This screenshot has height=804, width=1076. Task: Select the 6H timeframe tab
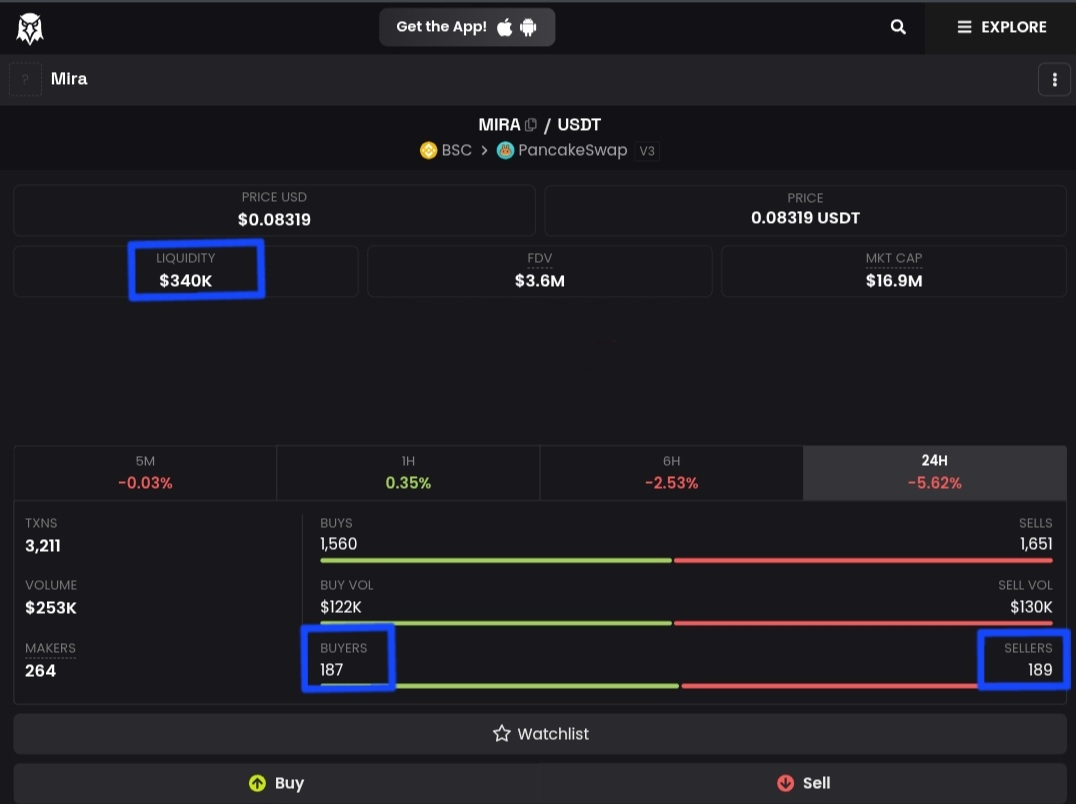pos(671,473)
